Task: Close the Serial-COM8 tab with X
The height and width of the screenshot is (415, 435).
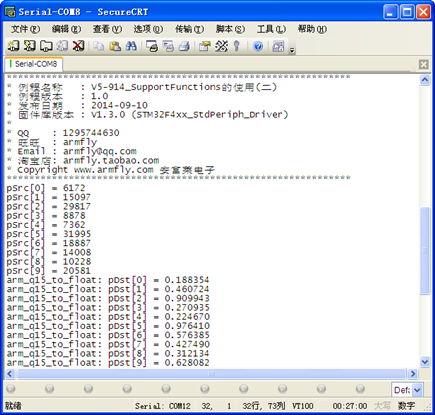Action: (424, 64)
